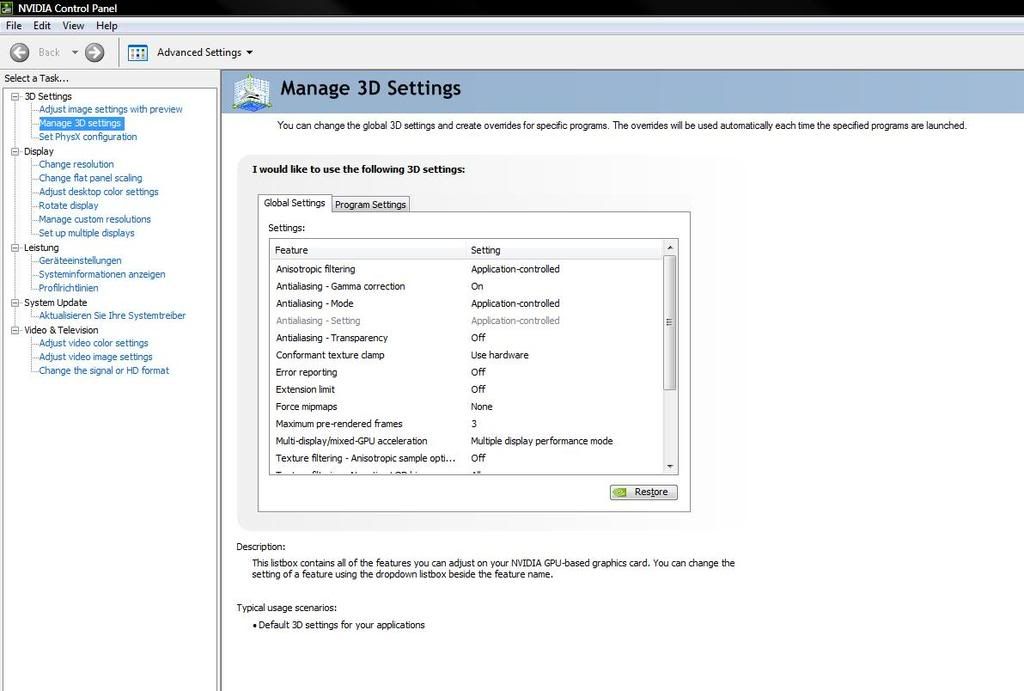This screenshot has height=691, width=1024.
Task: Open Profilrichtlinien task
Action: click(x=69, y=287)
